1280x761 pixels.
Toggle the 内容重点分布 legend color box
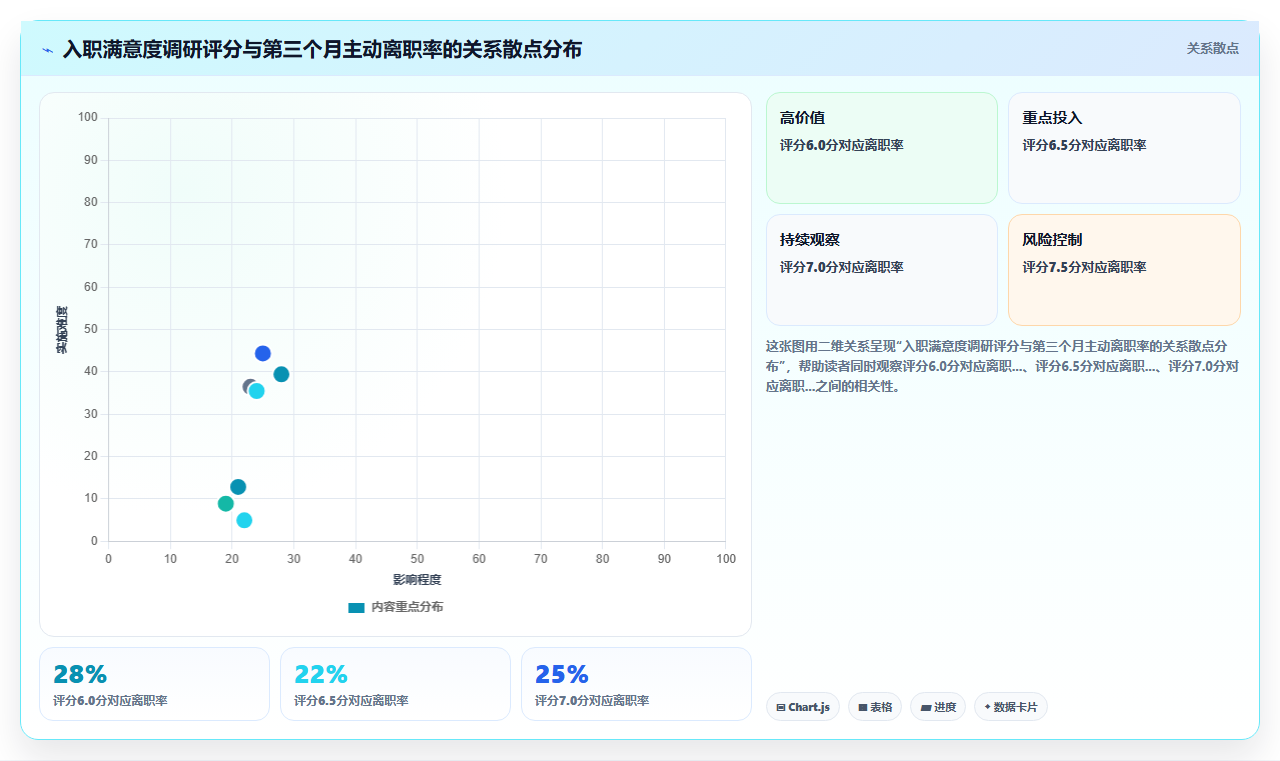pos(356,608)
